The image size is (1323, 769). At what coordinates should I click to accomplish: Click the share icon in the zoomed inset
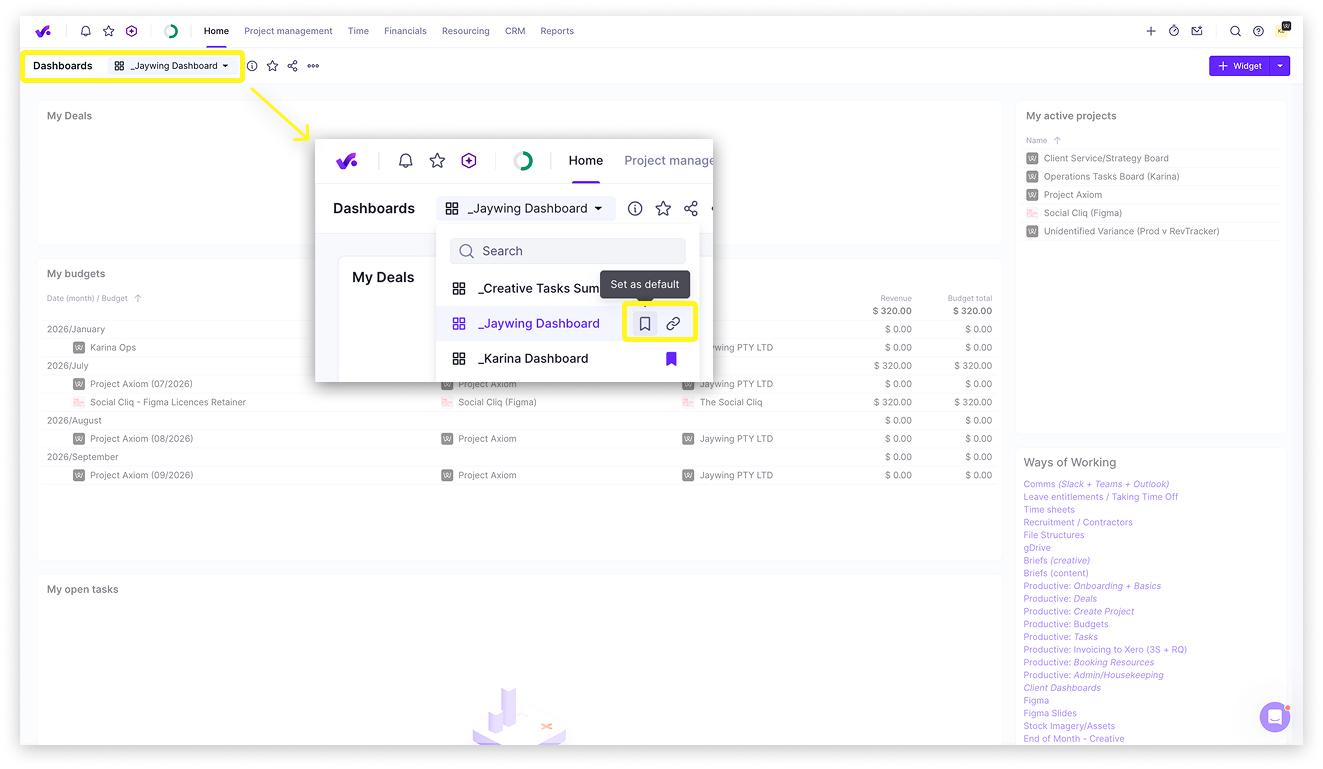(x=691, y=209)
